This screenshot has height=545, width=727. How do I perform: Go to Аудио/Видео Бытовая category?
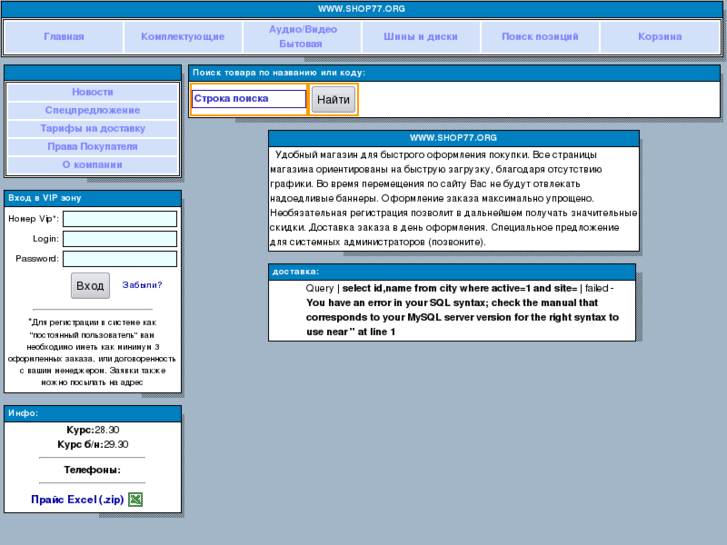[x=302, y=37]
